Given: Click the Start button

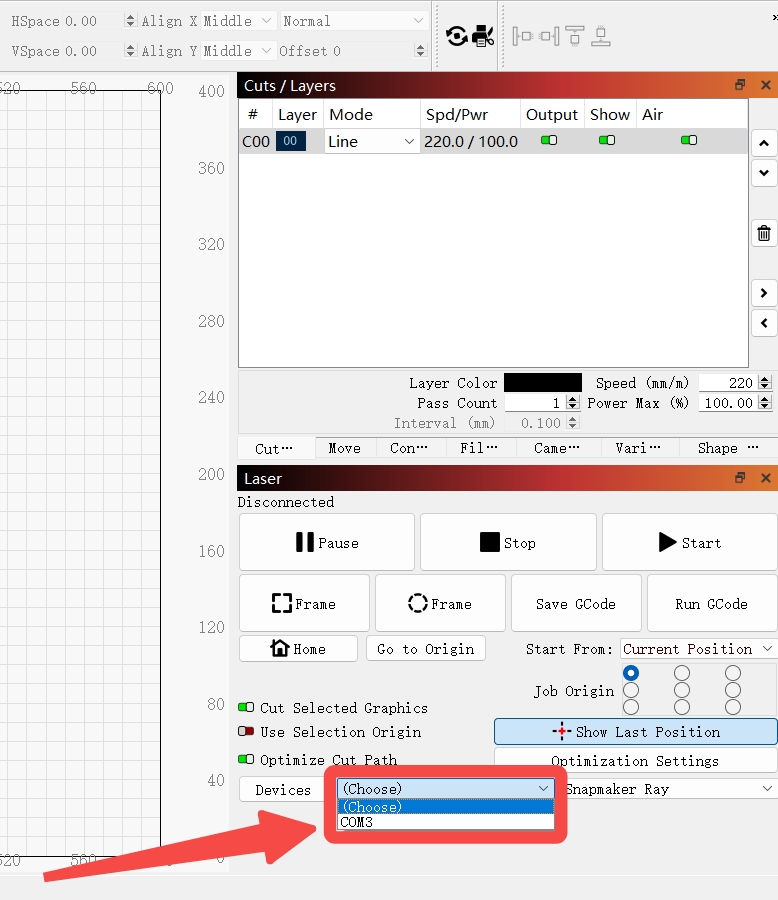Looking at the screenshot, I should [x=690, y=542].
